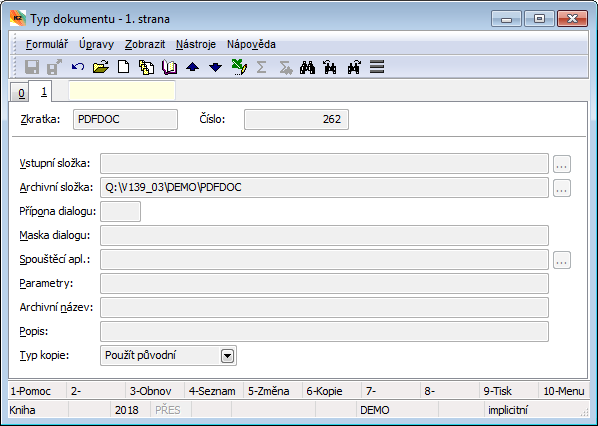Maximize the Typ dokumentu window

[539, 18]
